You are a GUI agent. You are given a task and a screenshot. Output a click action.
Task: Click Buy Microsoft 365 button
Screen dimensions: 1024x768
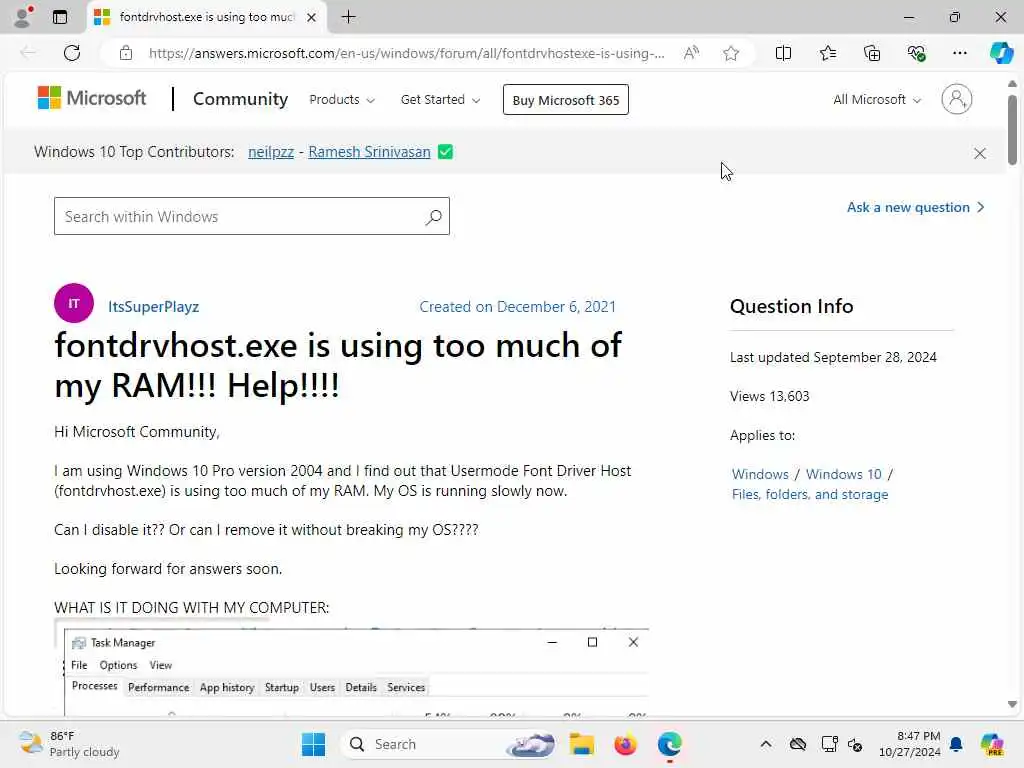566,100
